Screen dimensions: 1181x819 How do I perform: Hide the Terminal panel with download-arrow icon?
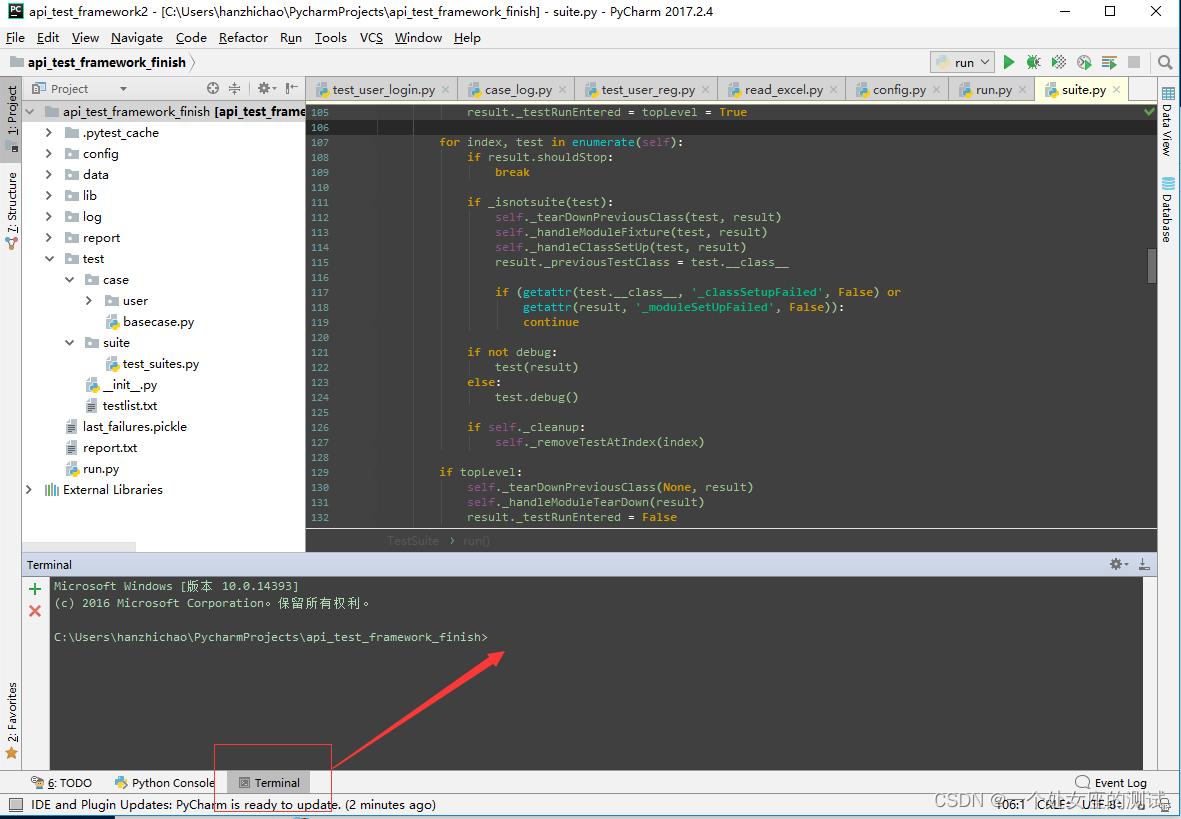pyautogui.click(x=1144, y=564)
